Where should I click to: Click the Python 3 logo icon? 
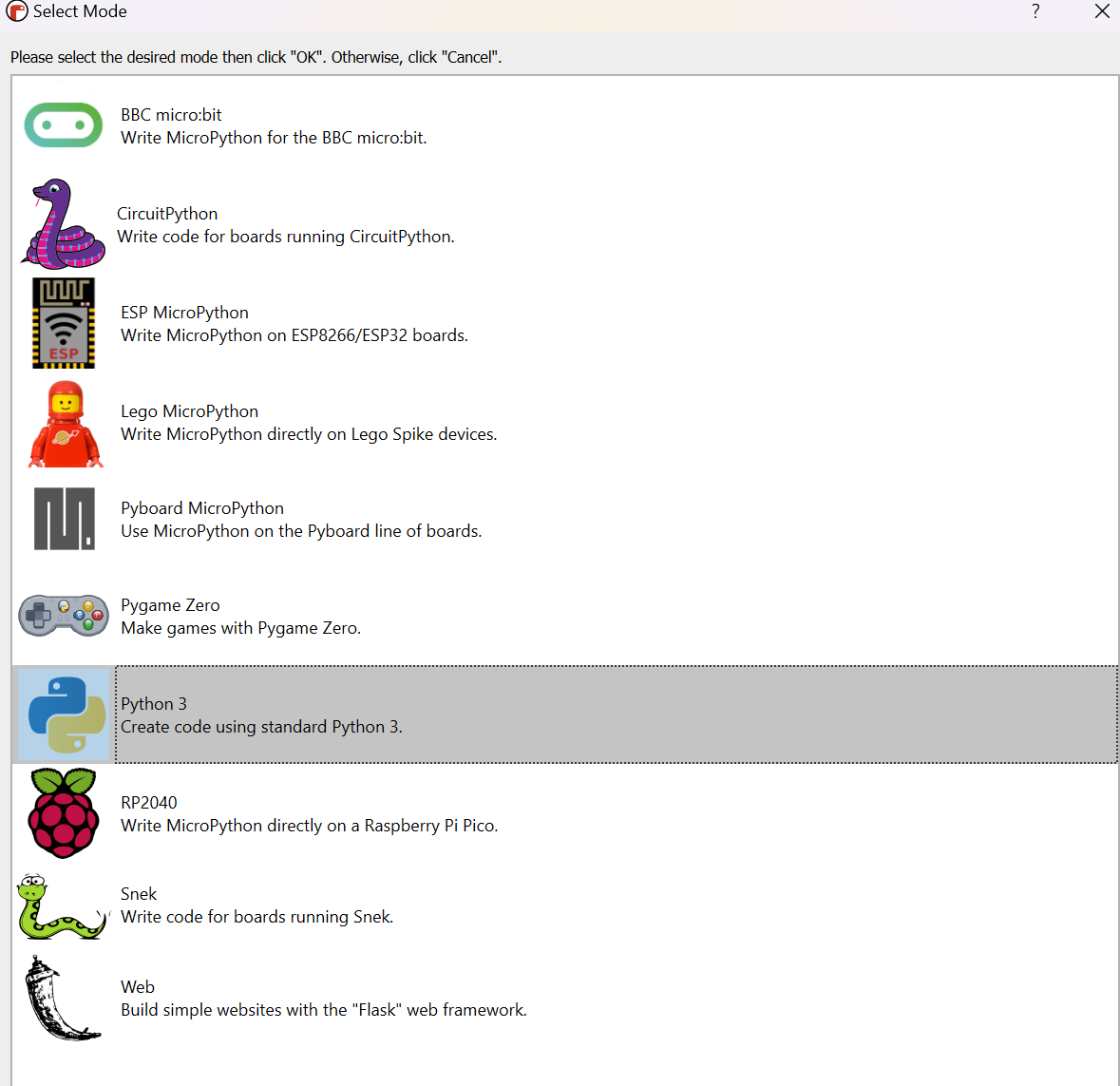click(66, 714)
